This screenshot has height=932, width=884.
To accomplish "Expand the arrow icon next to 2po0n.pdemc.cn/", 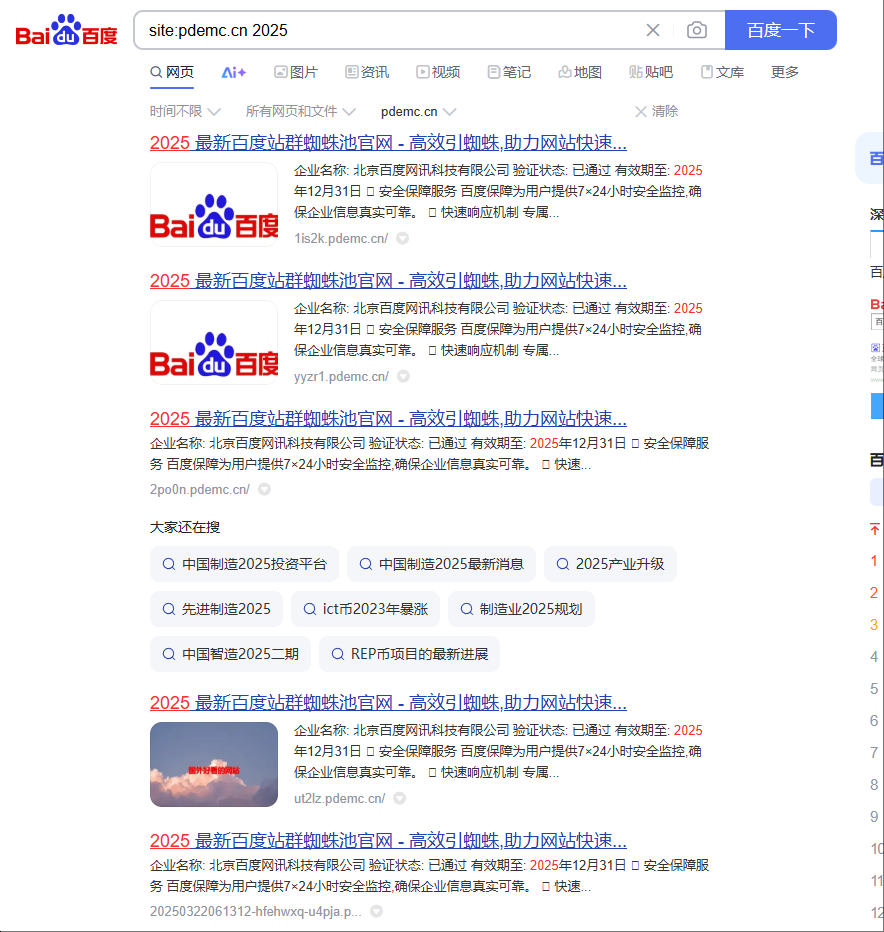I will coord(265,489).
